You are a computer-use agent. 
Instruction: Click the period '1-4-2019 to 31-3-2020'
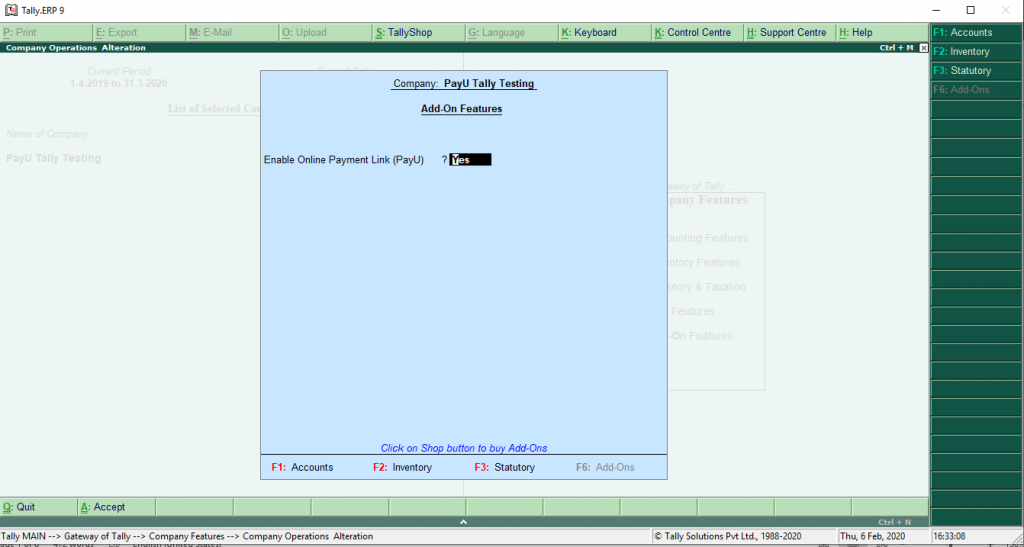click(x=119, y=84)
